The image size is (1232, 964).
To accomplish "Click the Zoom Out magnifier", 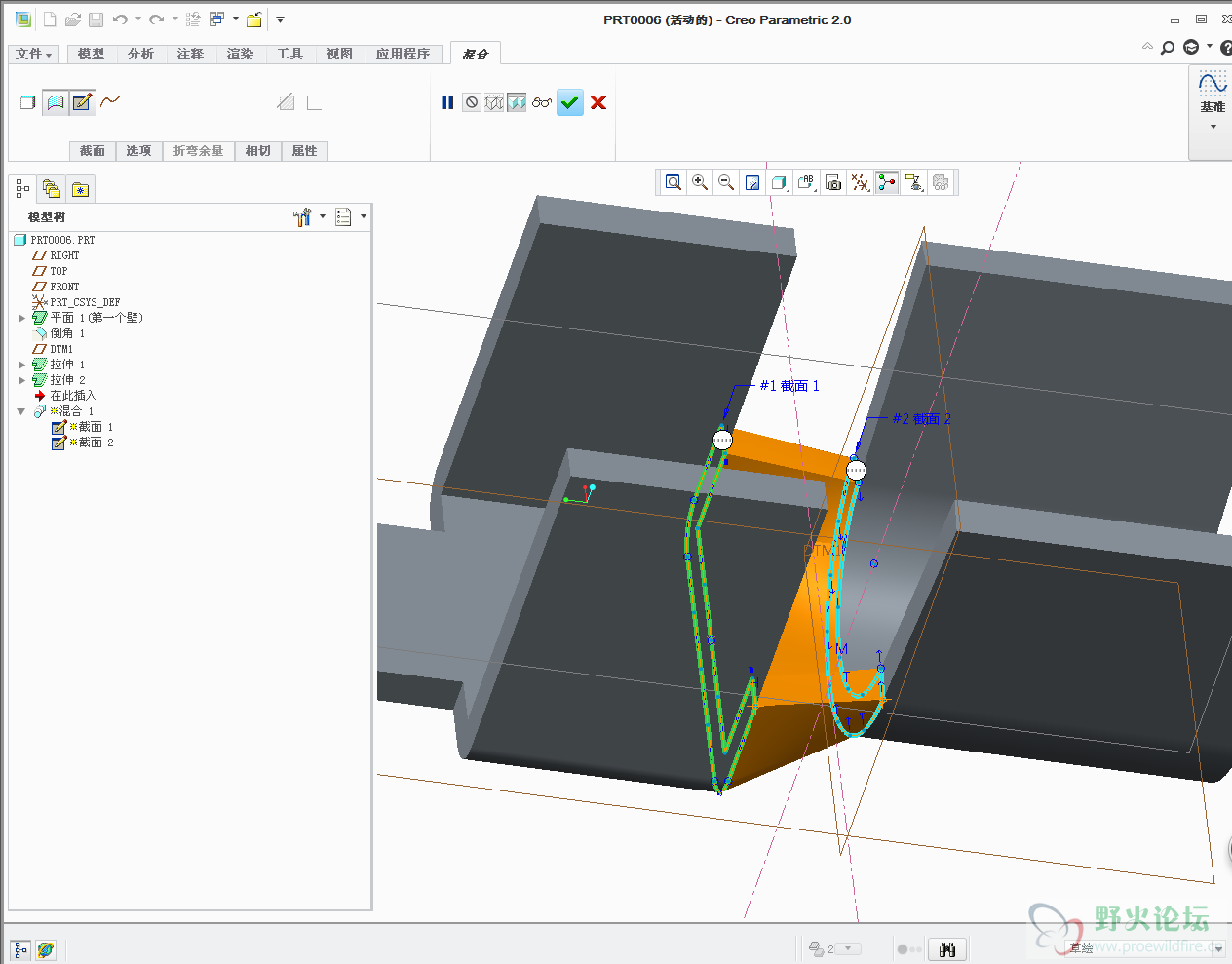I will coord(726,182).
